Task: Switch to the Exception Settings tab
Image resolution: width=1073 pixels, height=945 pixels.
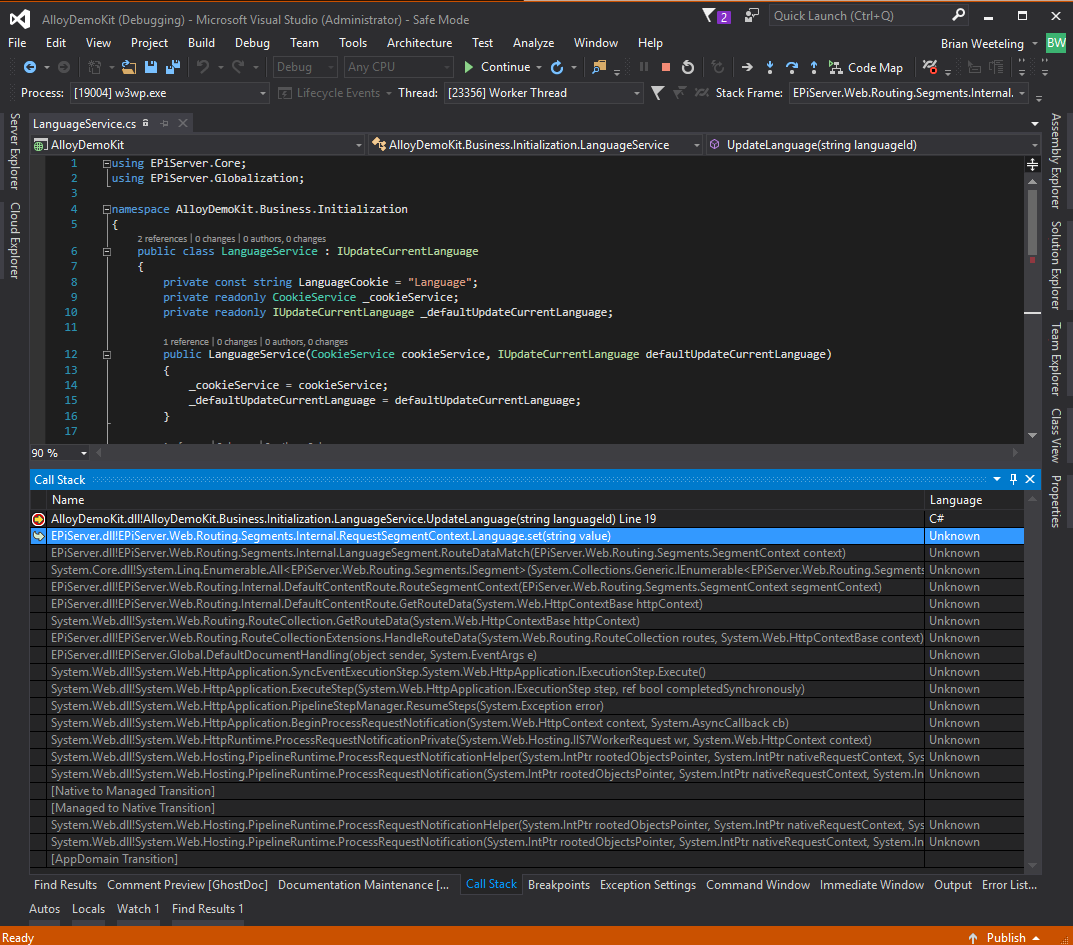Action: click(647, 885)
